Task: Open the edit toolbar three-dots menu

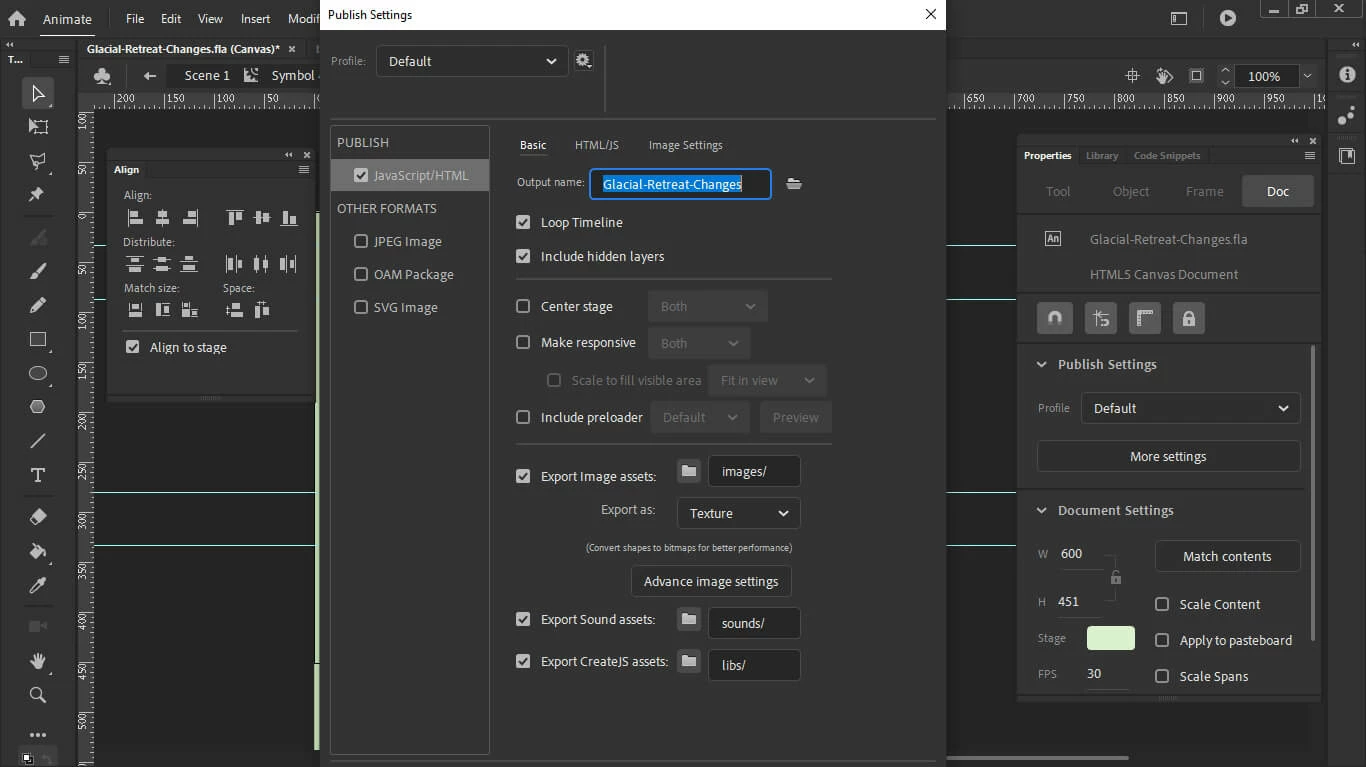Action: click(x=38, y=735)
